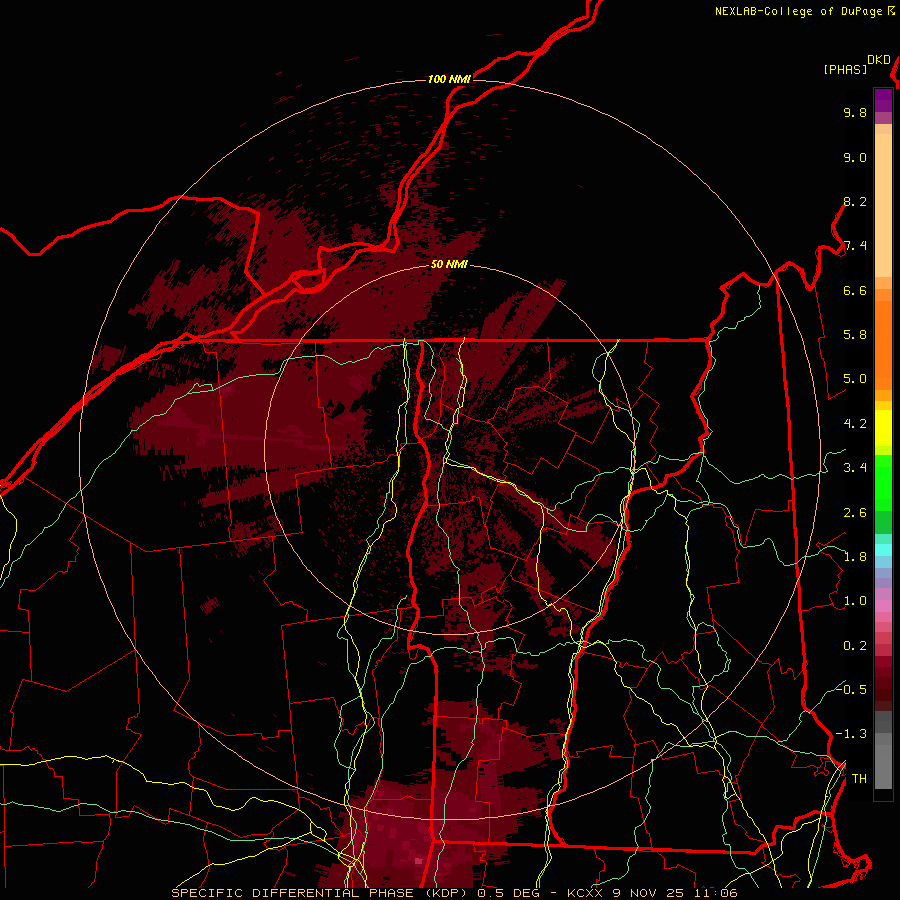
Task: Click the 9.8 value on the color scale
Action: pyautogui.click(x=855, y=112)
